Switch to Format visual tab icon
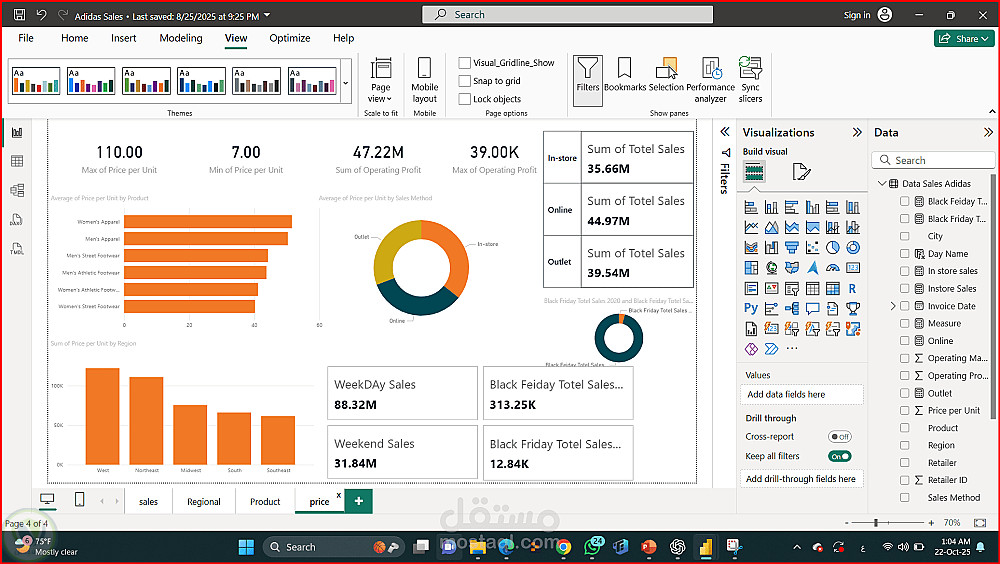Viewport: 1000px width, 564px height. (801, 172)
